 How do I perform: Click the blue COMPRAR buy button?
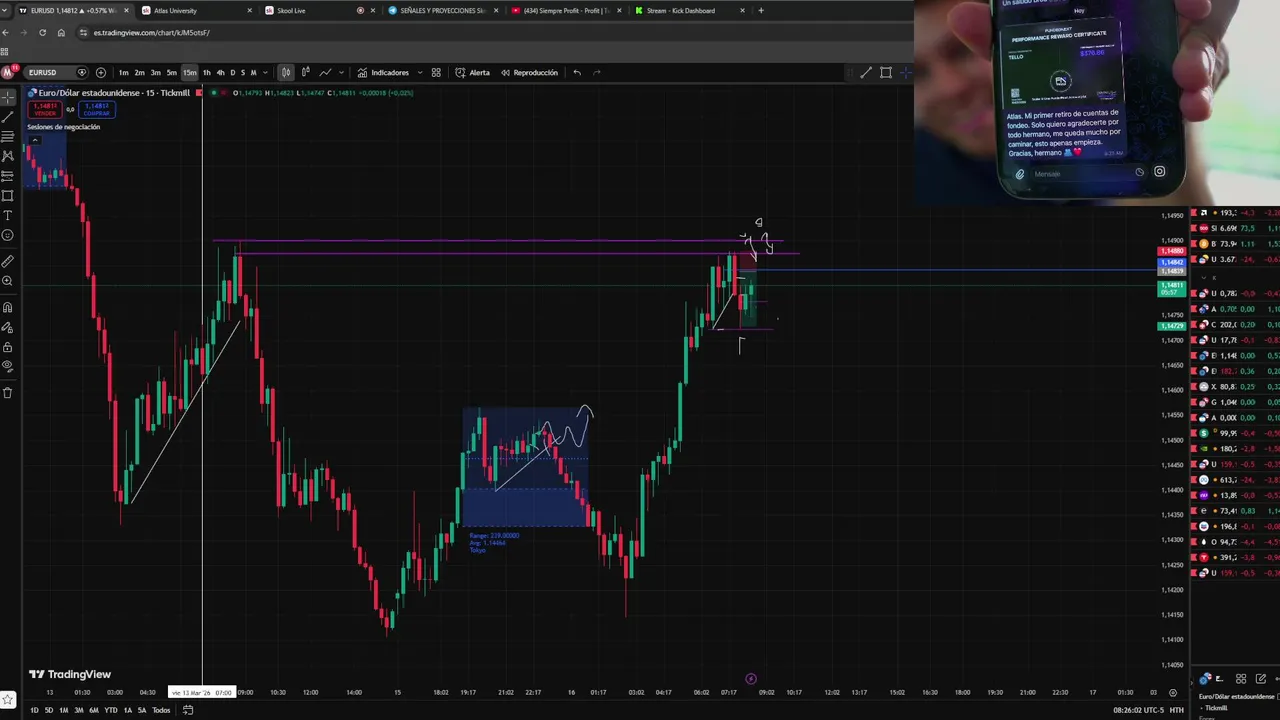pos(97,109)
